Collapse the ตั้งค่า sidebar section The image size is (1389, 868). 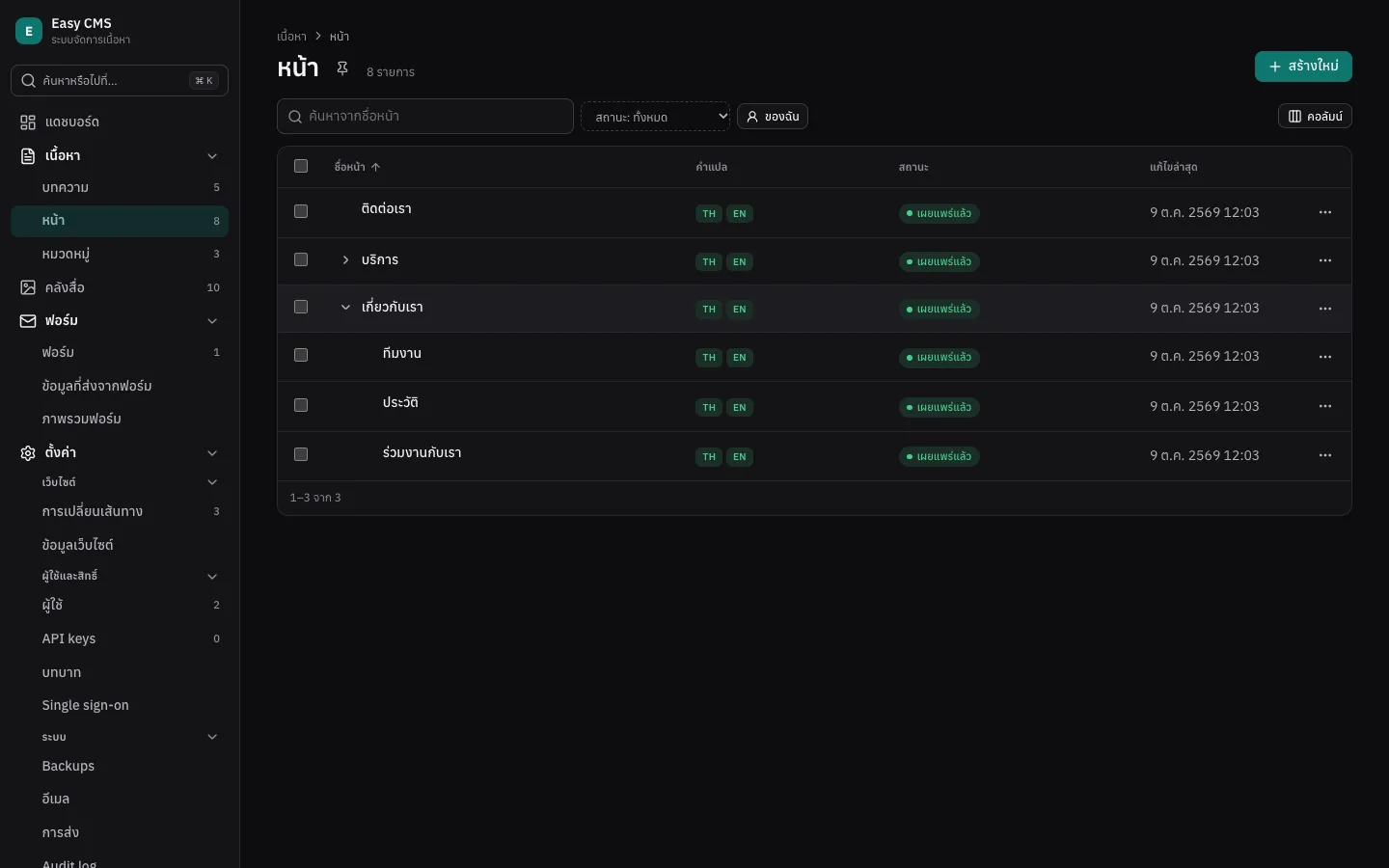[212, 453]
